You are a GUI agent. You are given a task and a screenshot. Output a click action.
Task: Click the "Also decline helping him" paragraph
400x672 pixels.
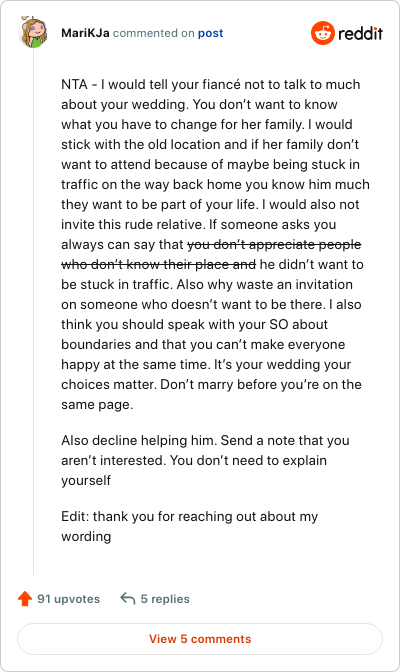(205, 460)
